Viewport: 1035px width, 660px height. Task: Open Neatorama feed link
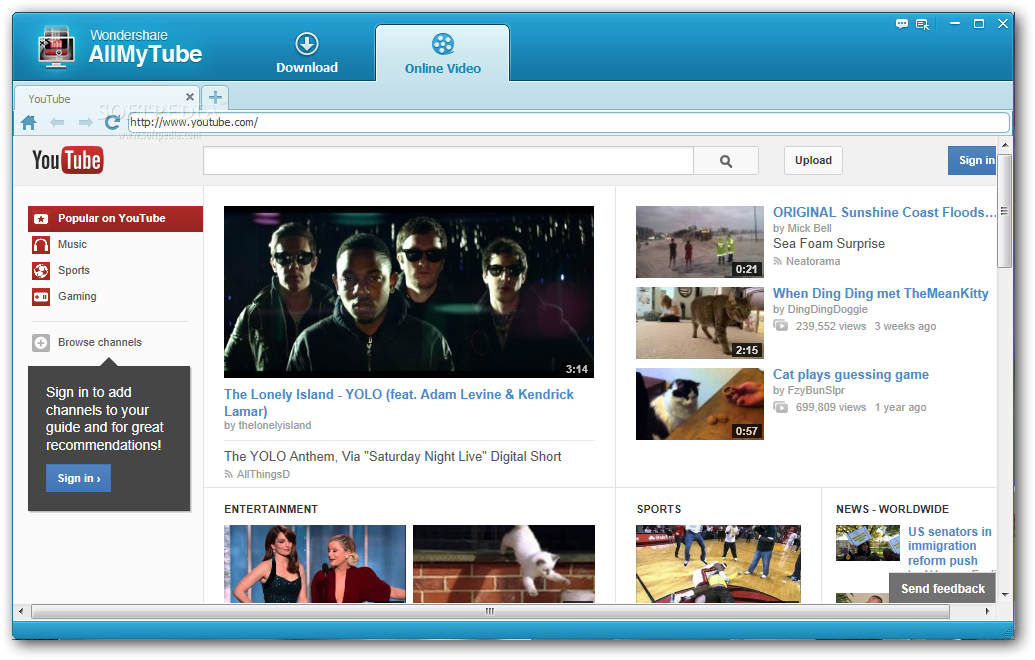(813, 261)
